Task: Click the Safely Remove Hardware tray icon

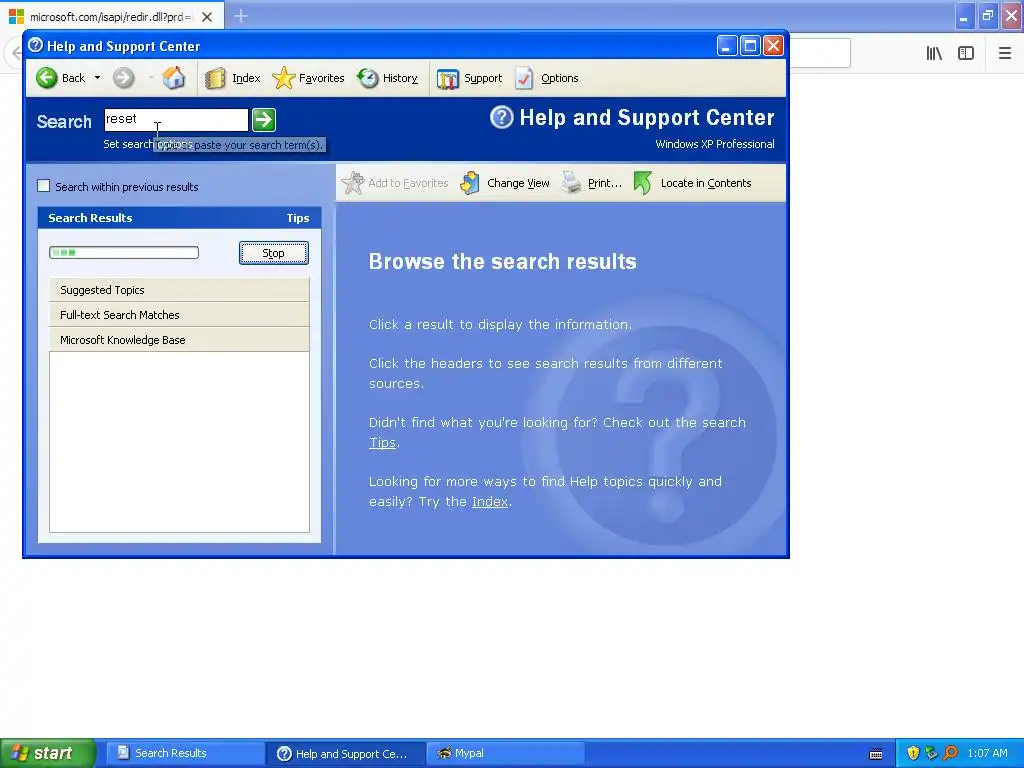Action: (932, 754)
